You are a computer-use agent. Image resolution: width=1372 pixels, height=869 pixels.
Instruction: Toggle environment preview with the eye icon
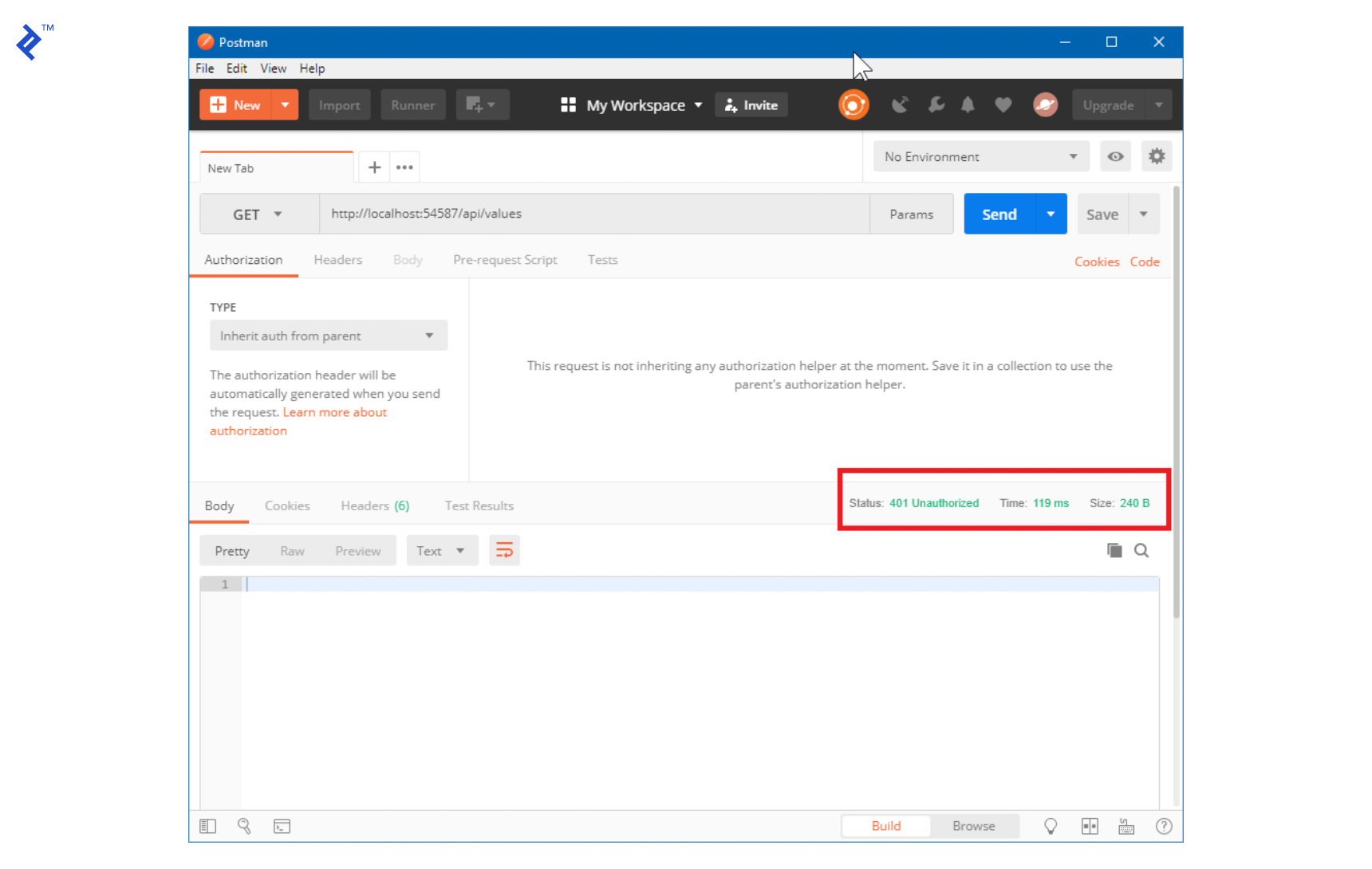[x=1115, y=156]
